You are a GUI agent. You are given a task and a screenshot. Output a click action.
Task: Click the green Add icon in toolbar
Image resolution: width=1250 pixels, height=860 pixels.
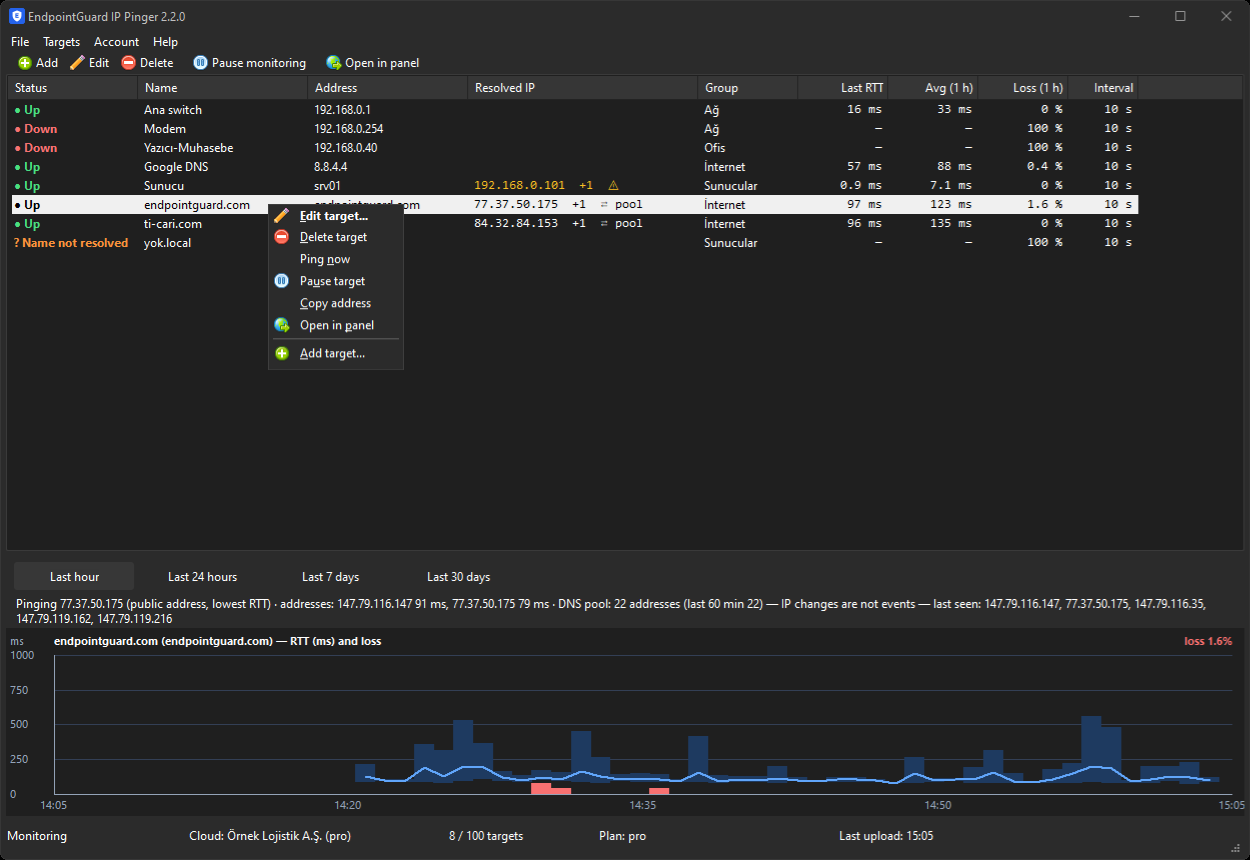point(25,63)
